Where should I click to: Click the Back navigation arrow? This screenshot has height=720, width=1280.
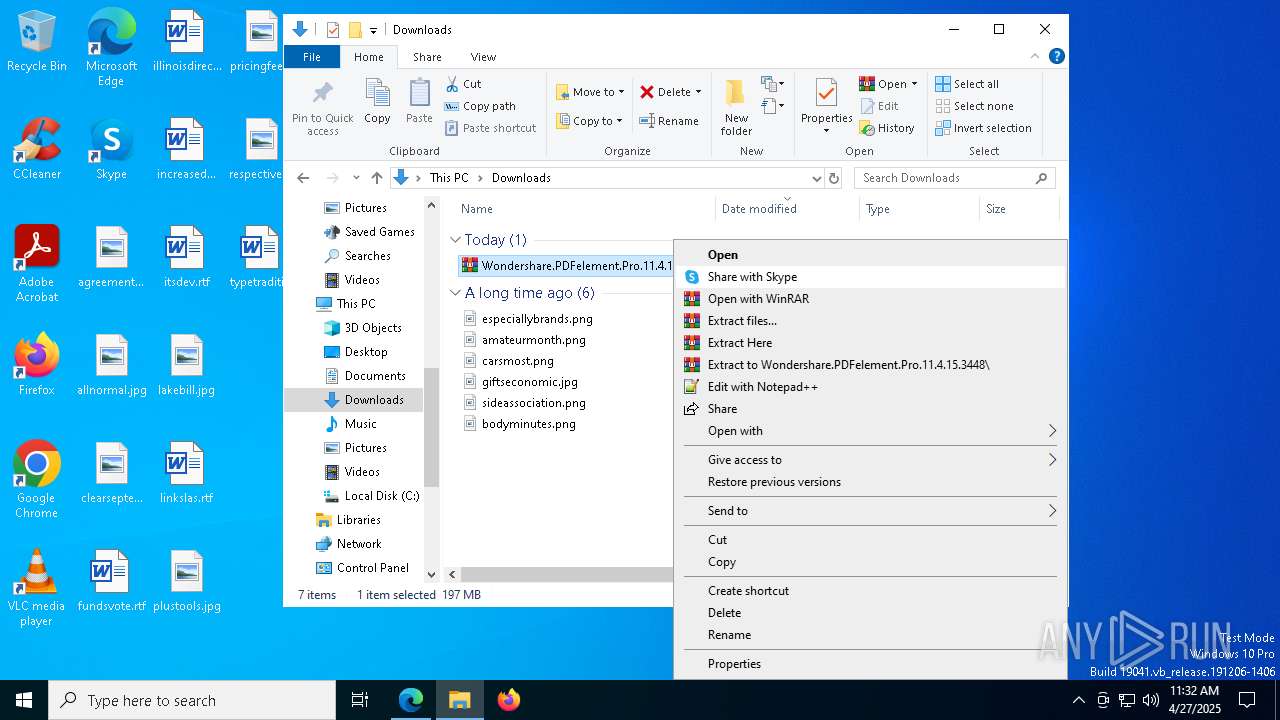point(303,178)
